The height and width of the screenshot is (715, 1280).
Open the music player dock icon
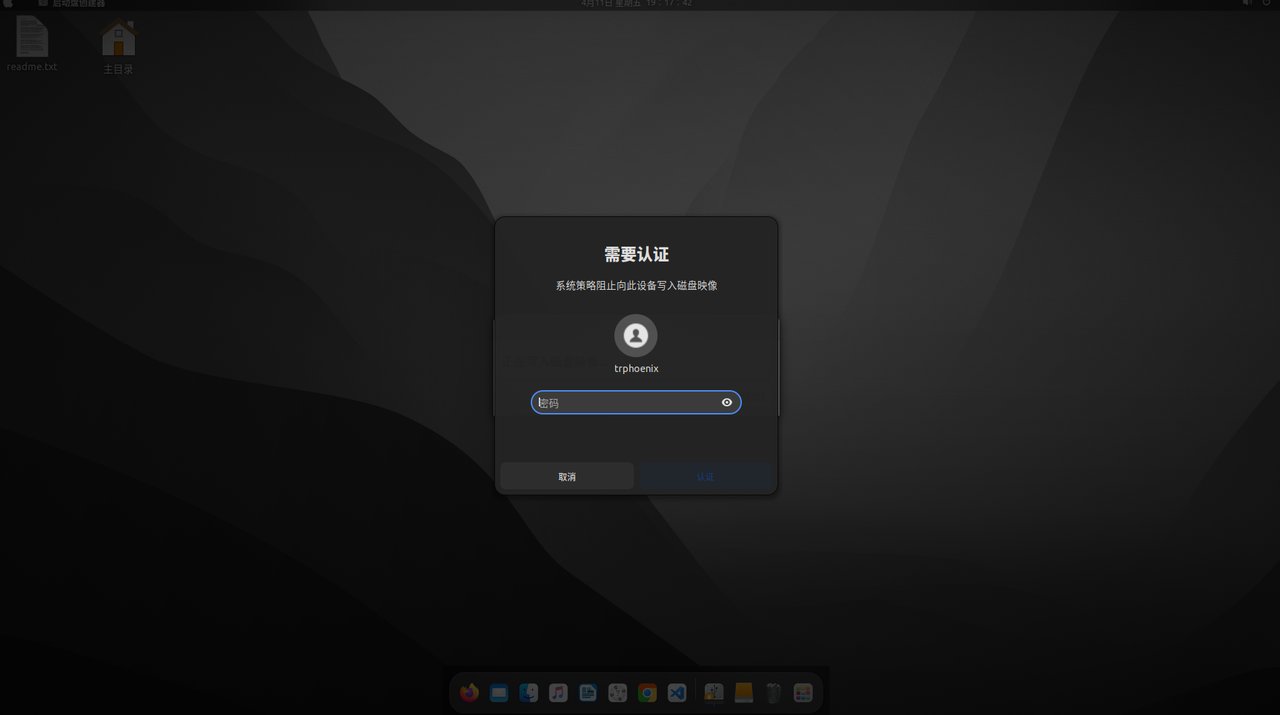(x=559, y=693)
